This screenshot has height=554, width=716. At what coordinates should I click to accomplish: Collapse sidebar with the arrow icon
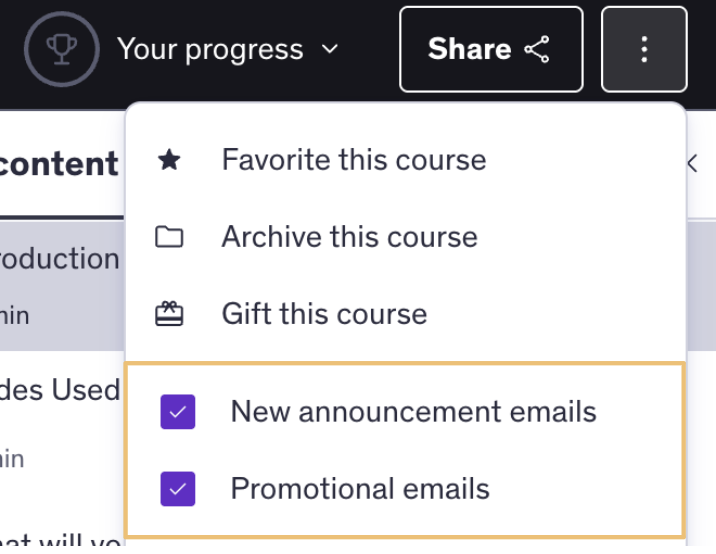(x=693, y=163)
